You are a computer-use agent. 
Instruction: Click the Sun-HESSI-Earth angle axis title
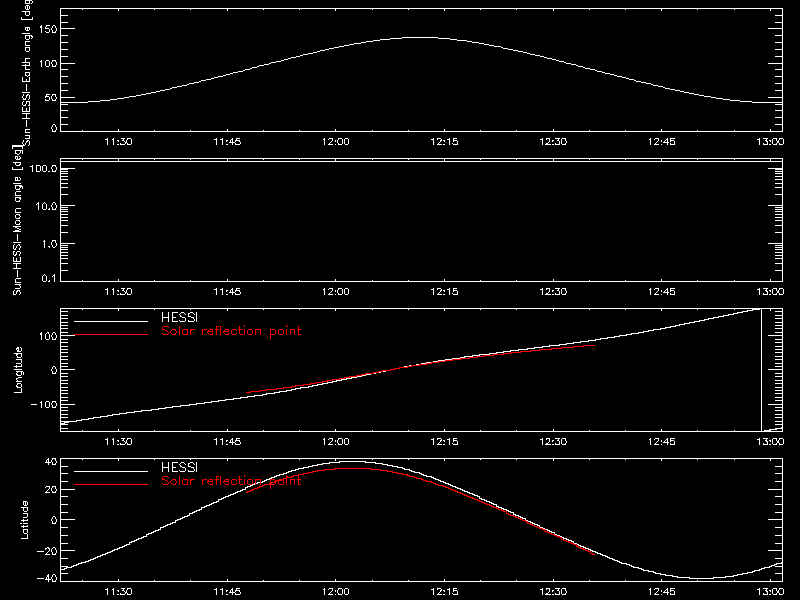point(27,72)
